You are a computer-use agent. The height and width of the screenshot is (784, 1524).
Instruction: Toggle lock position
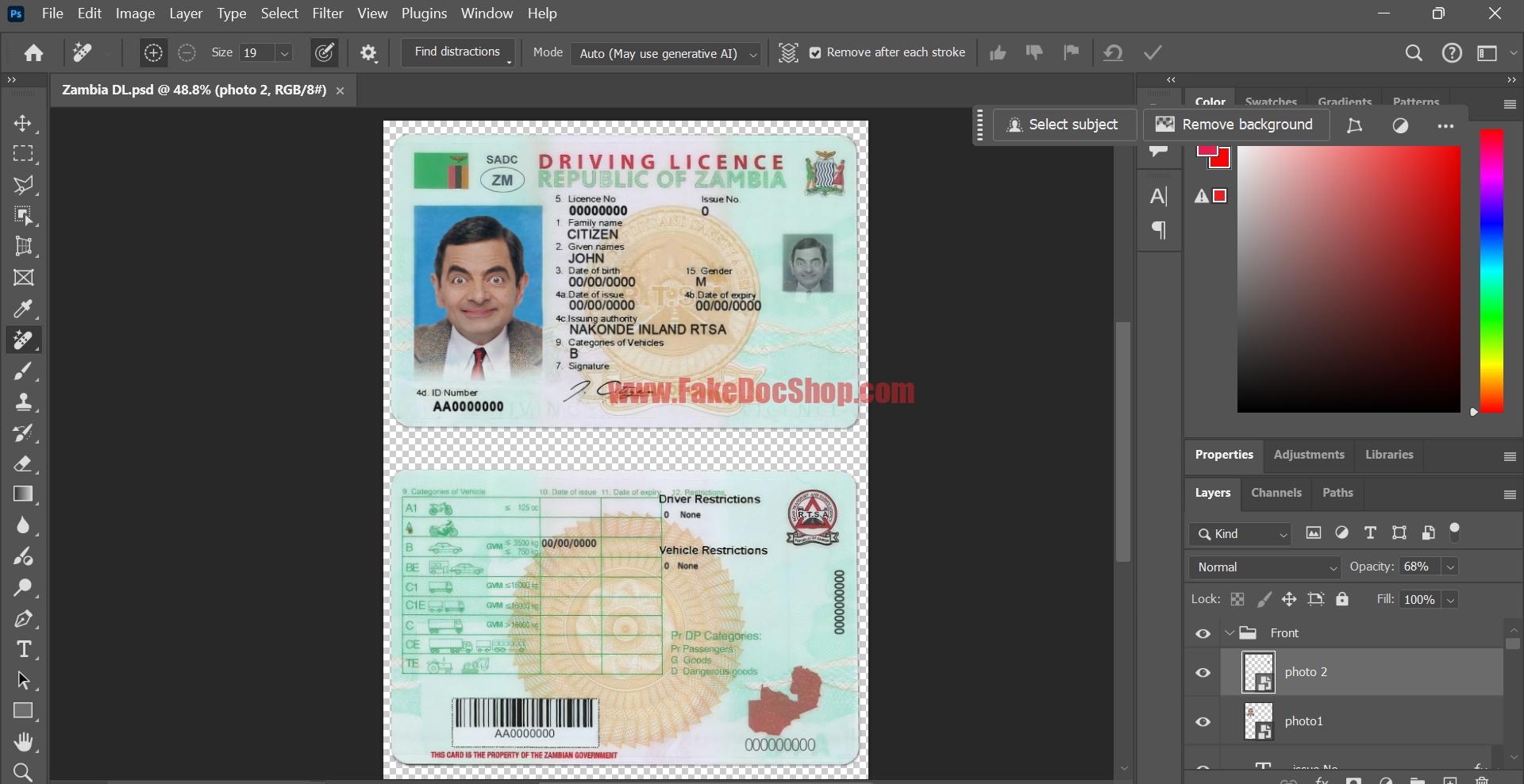1289,600
